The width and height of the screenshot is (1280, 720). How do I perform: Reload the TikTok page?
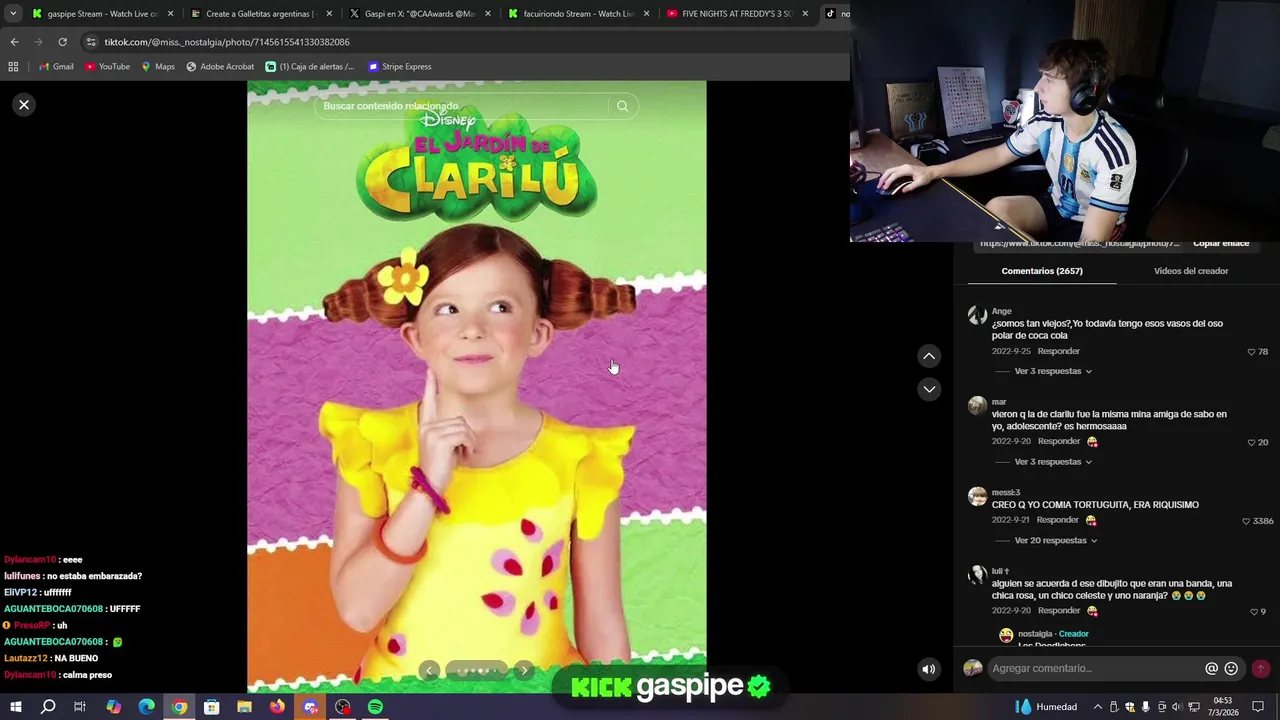[62, 42]
